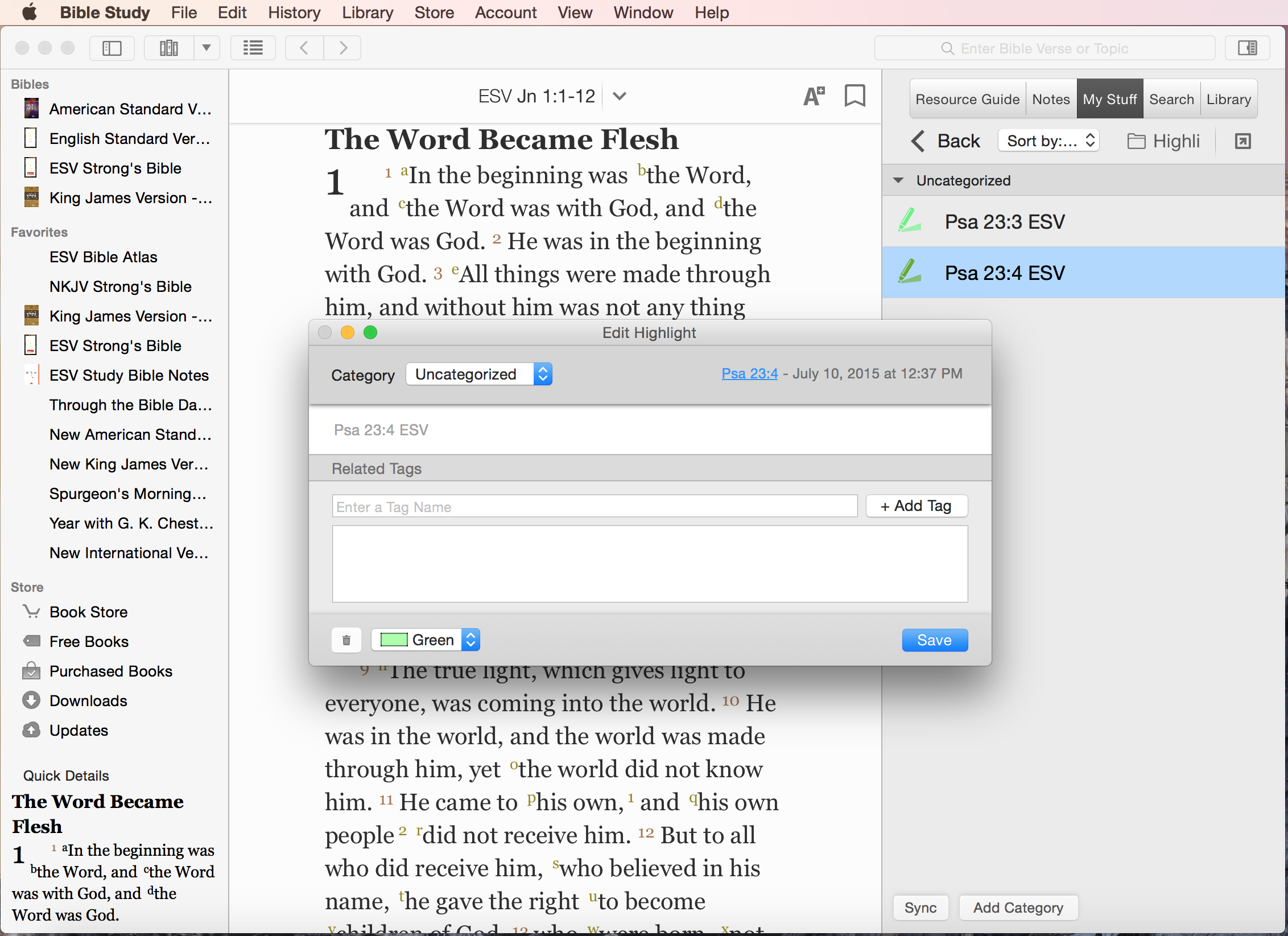Open the Category dropdown in Edit Highlight
The width and height of the screenshot is (1288, 936).
pos(479,374)
